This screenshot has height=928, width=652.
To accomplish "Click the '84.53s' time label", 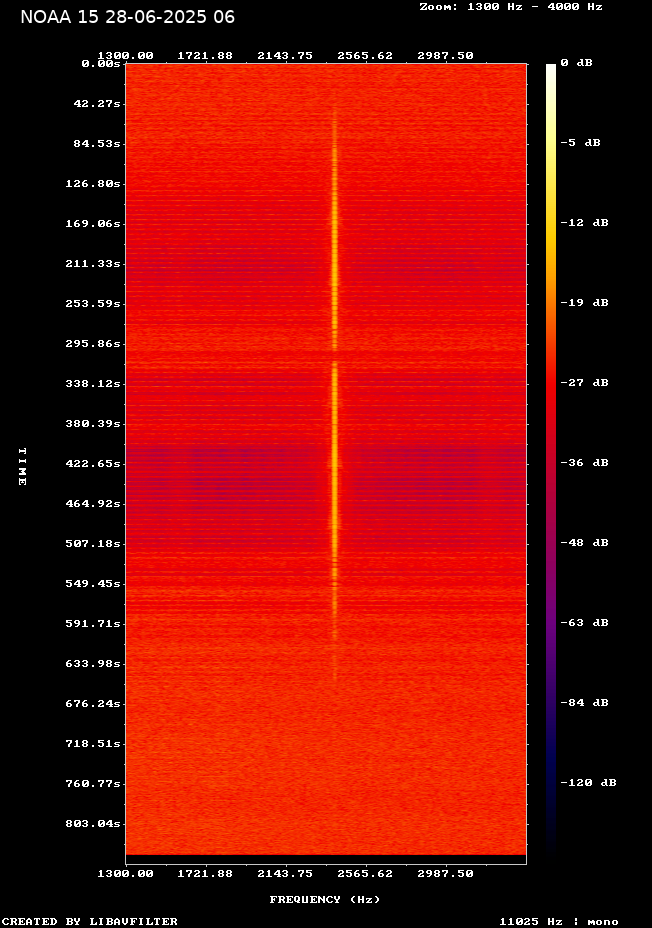I will (x=97, y=144).
